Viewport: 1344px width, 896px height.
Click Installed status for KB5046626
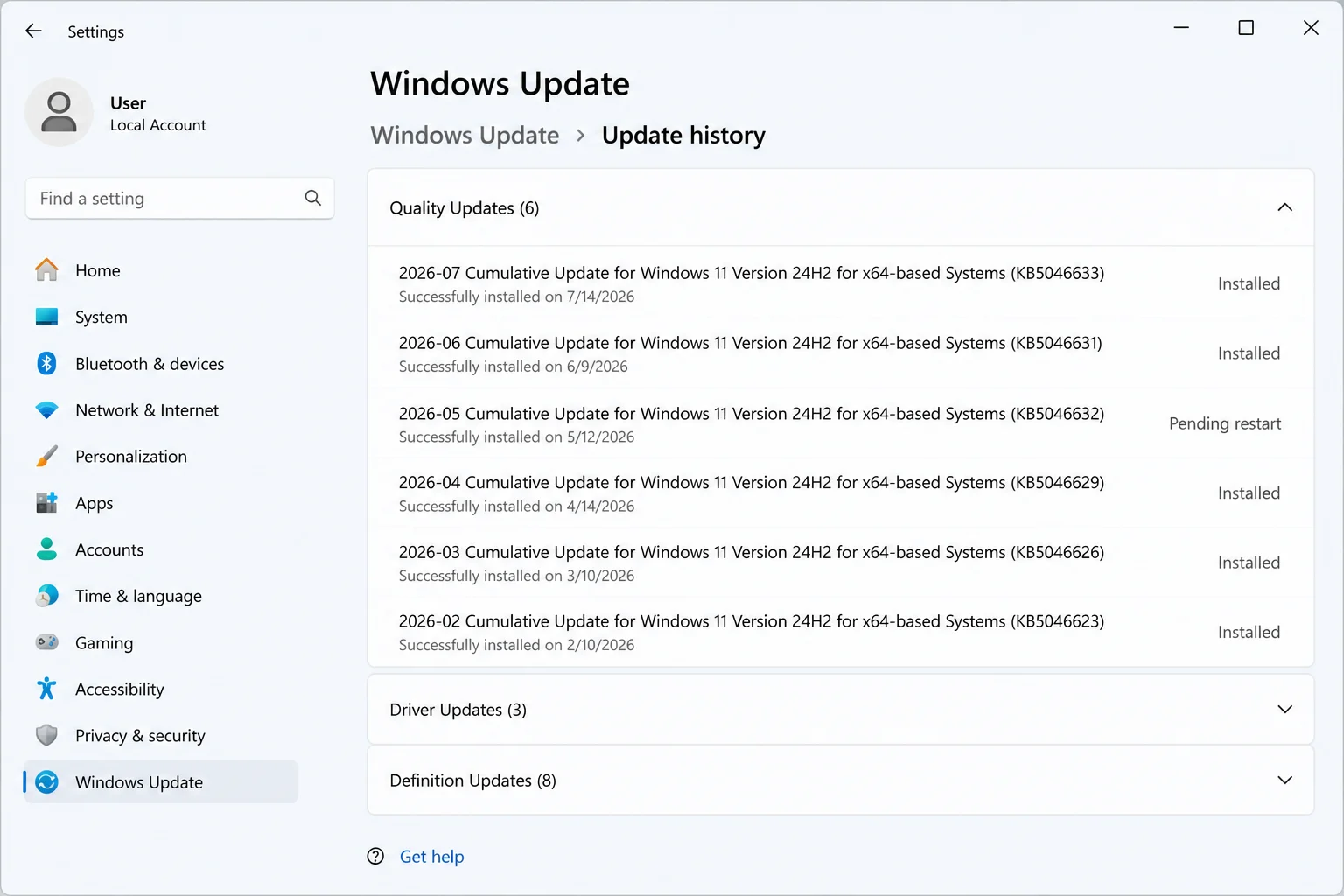point(1249,563)
